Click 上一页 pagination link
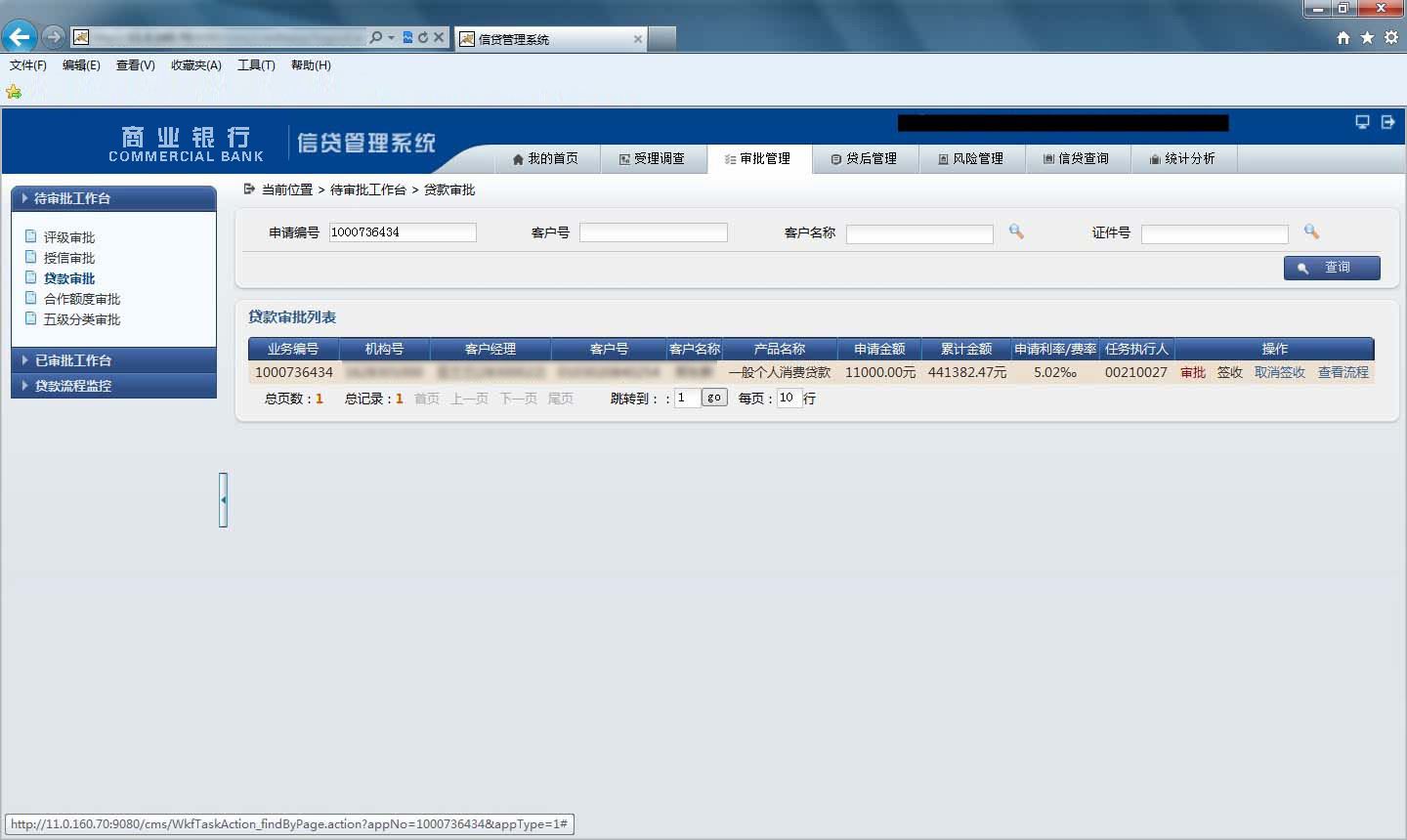The height and width of the screenshot is (840, 1407). (469, 399)
